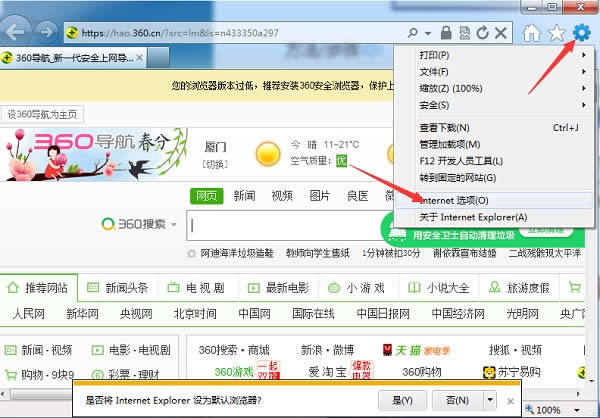
Task: Open a new blank tab
Action: click(x=158, y=58)
